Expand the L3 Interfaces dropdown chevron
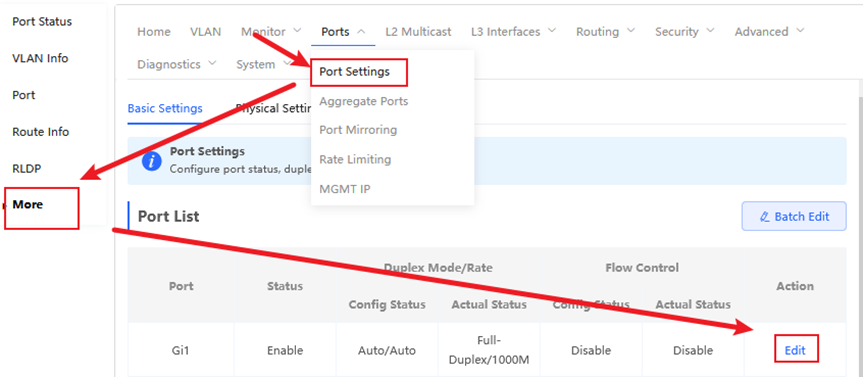Screen dimensions: 863x377 point(551,31)
